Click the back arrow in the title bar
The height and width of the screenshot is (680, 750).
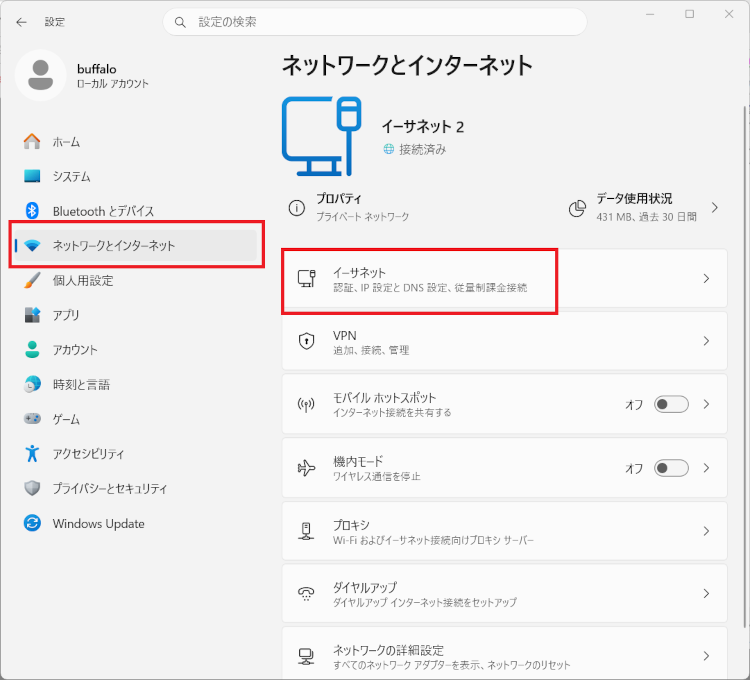click(x=22, y=22)
